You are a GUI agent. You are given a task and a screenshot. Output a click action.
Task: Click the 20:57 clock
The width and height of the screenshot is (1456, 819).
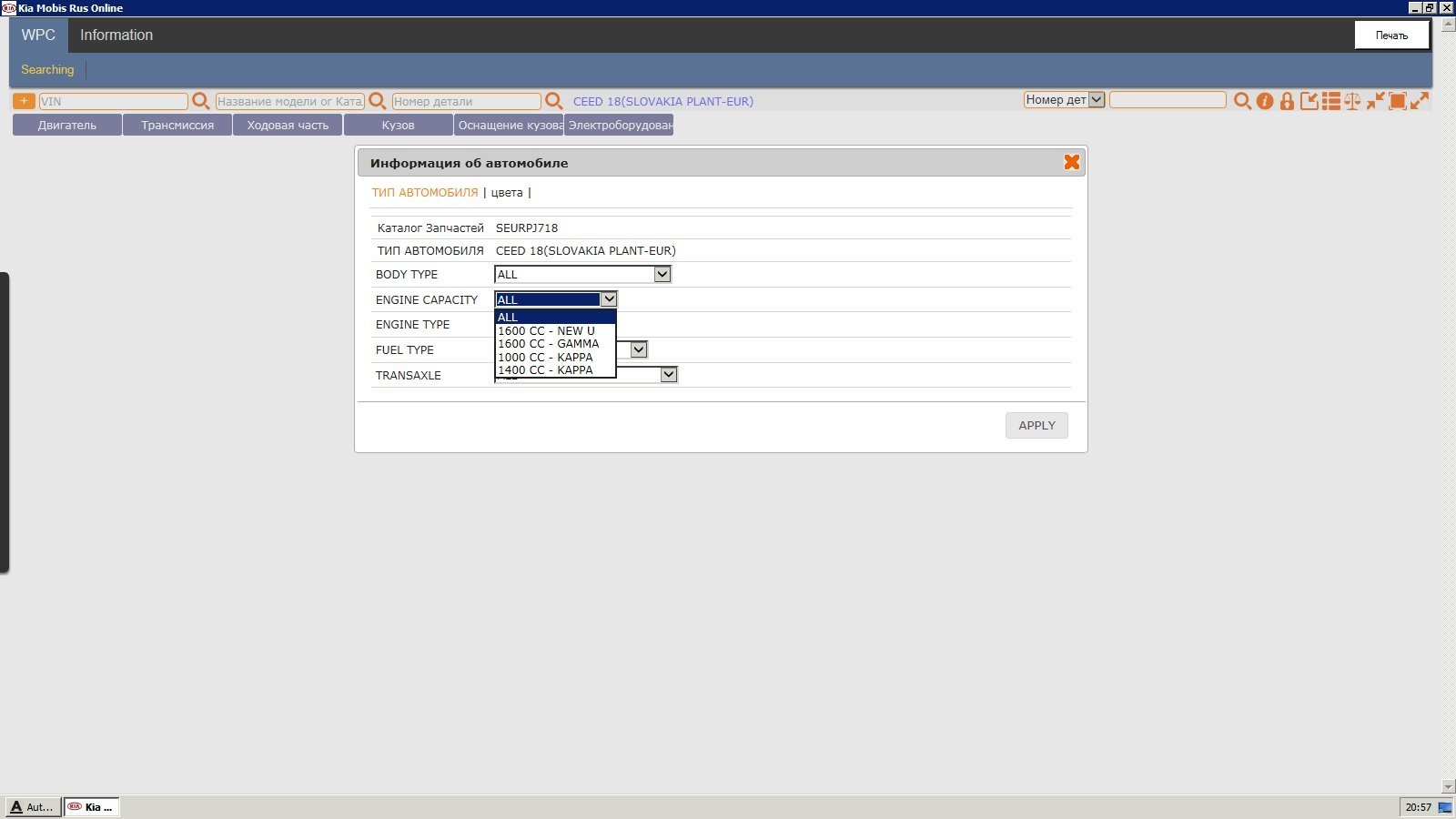1418,807
